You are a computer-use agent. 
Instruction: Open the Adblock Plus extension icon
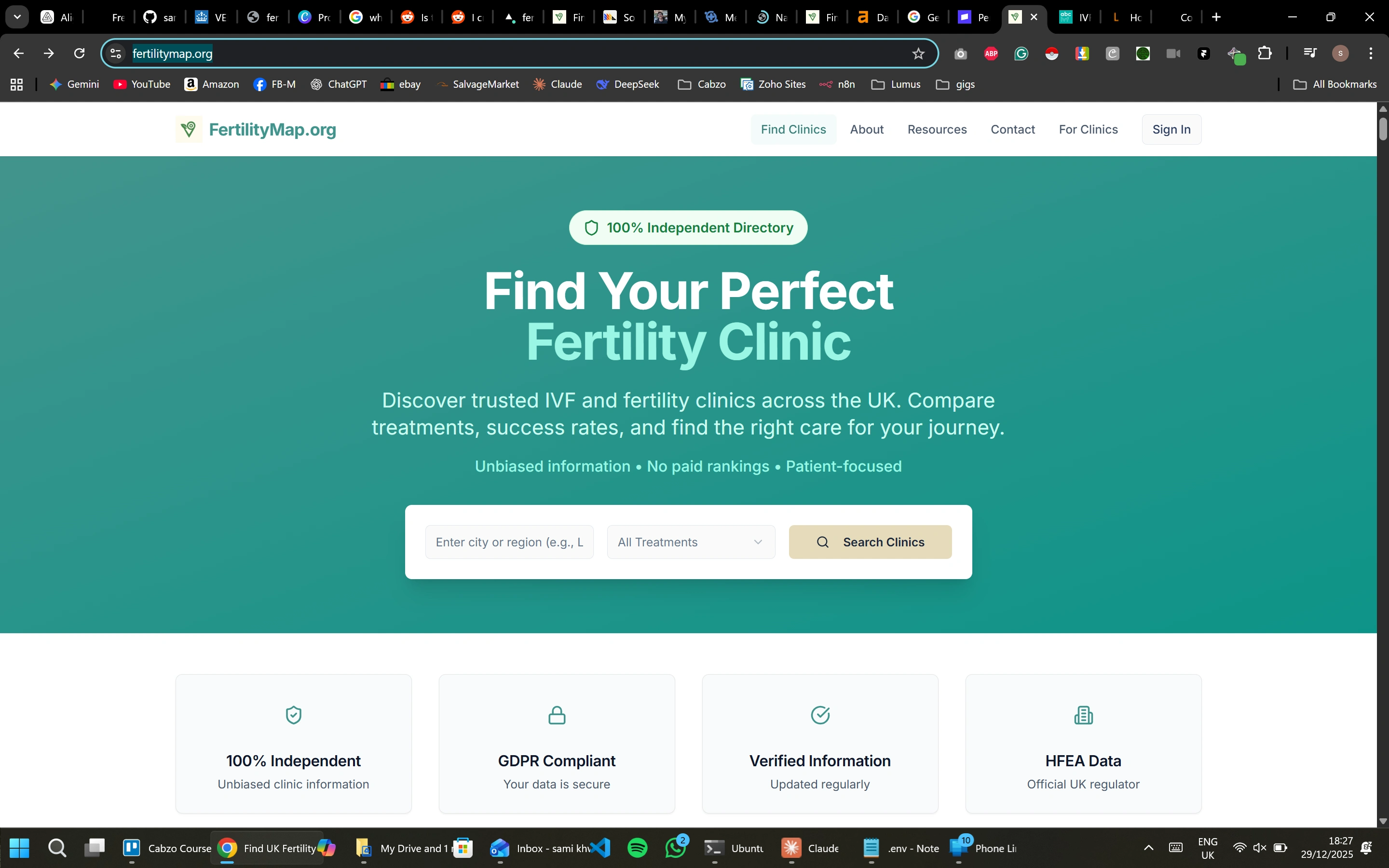[991, 54]
